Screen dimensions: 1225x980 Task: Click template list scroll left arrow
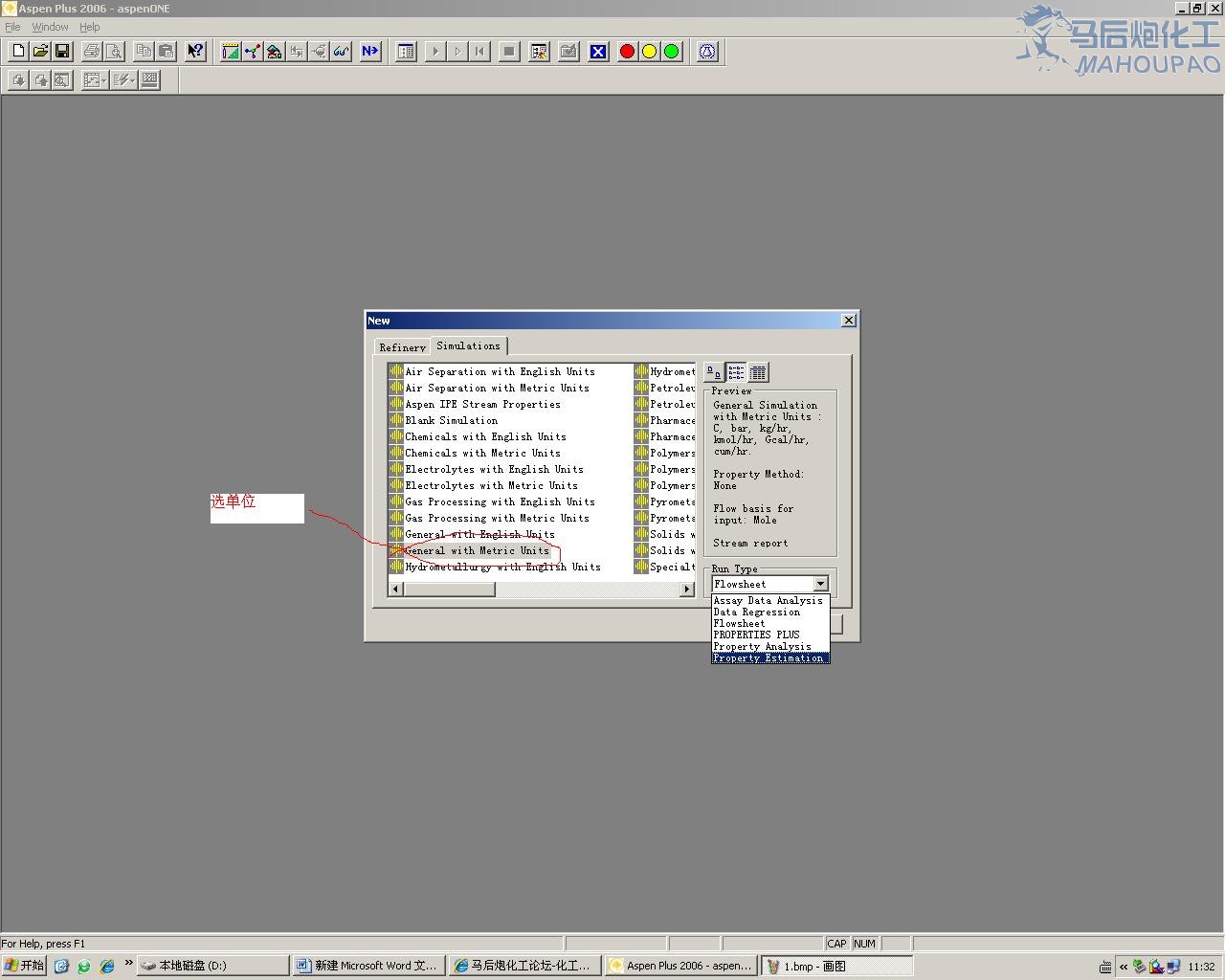(395, 589)
